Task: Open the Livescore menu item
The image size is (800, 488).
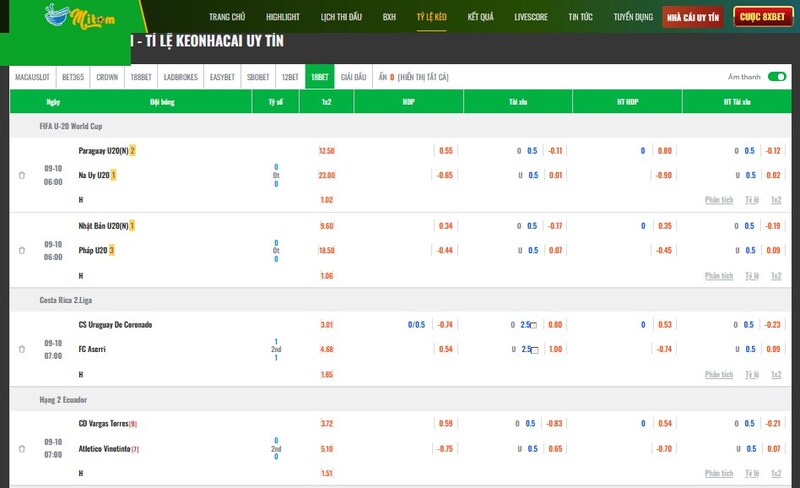Action: click(x=530, y=17)
